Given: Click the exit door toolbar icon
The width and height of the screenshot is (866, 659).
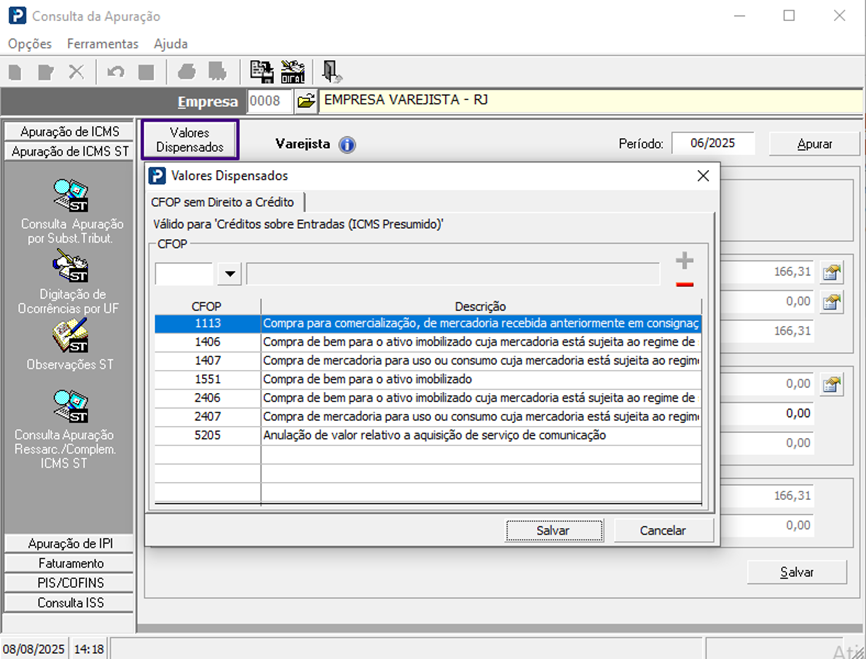Looking at the screenshot, I should pos(331,72).
